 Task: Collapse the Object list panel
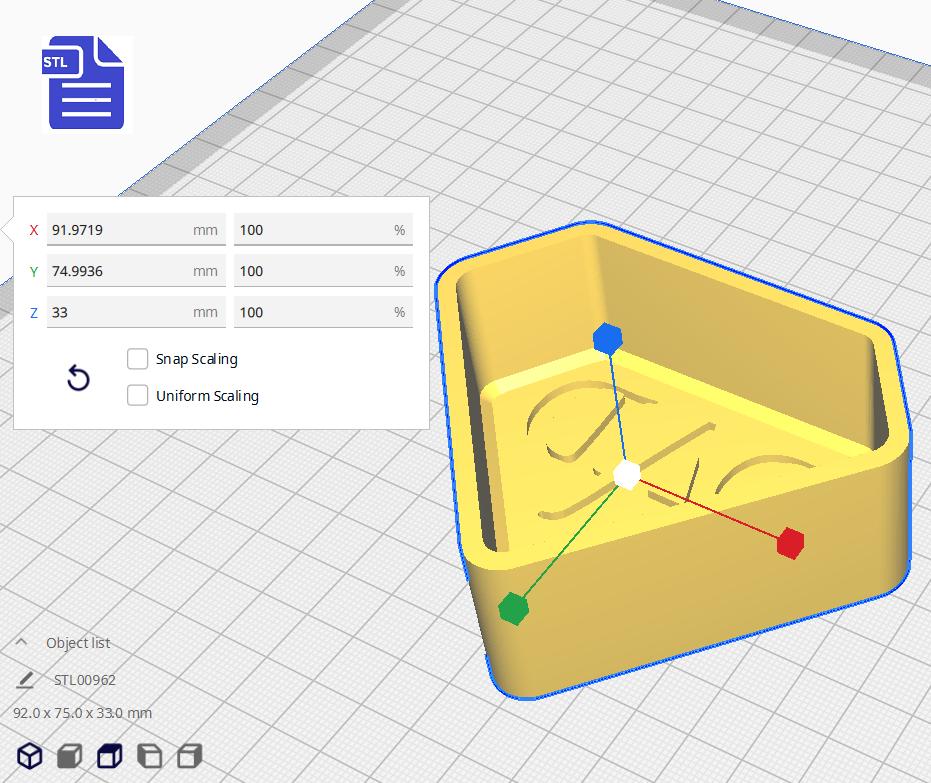pyautogui.click(x=22, y=643)
